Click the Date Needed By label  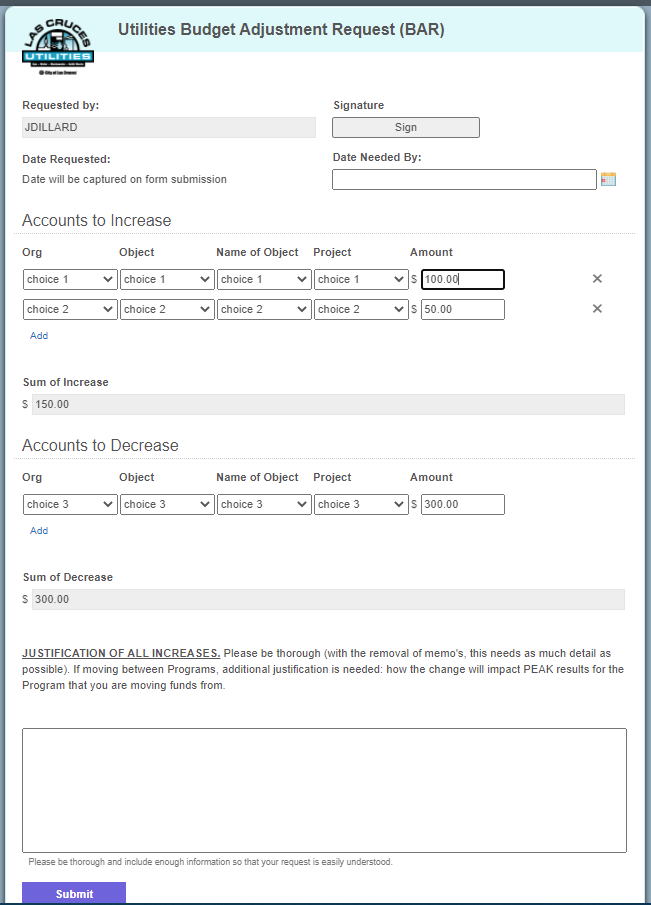[377, 157]
